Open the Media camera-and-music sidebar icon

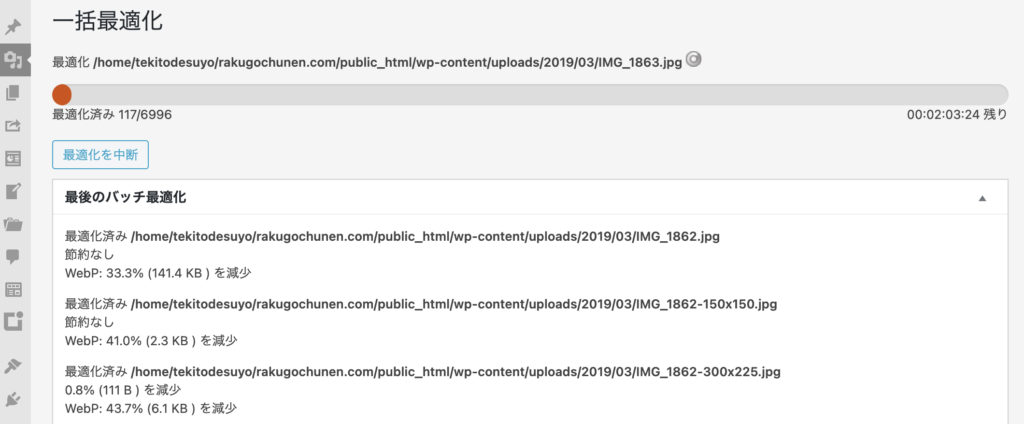[x=12, y=60]
